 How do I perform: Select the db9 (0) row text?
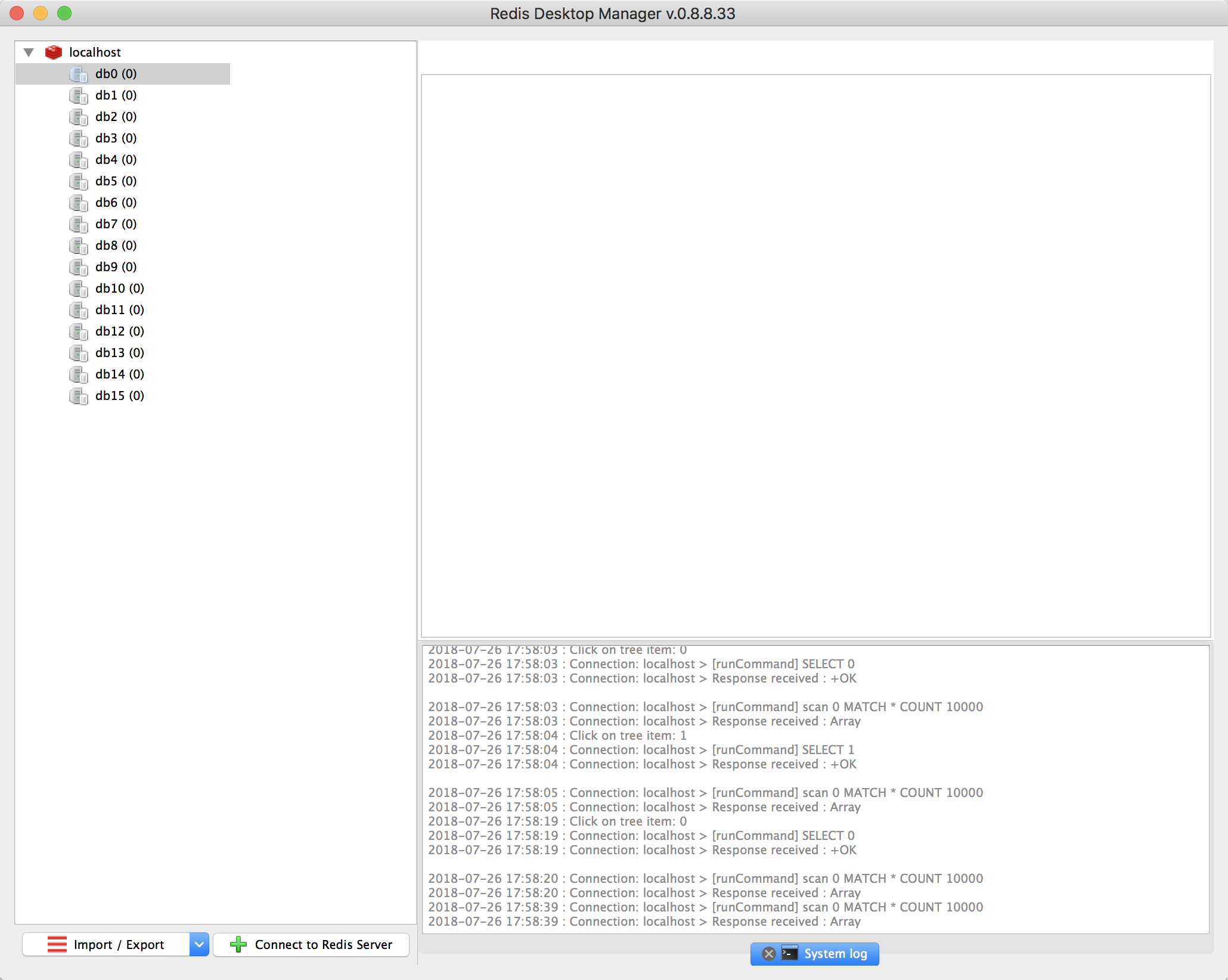(116, 267)
